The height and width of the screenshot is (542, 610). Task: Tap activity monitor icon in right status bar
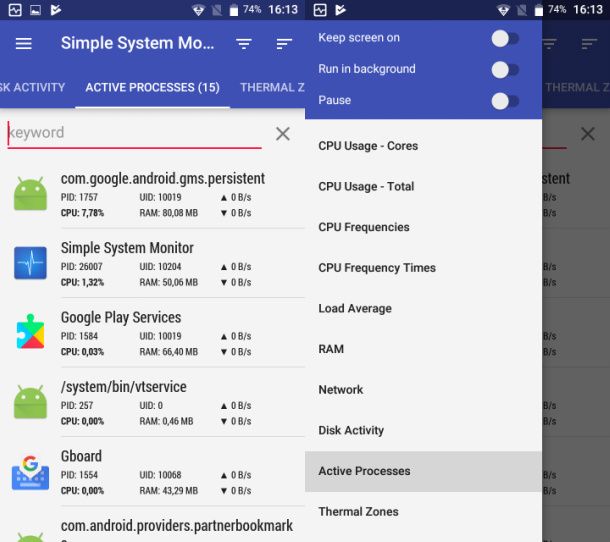click(x=320, y=10)
